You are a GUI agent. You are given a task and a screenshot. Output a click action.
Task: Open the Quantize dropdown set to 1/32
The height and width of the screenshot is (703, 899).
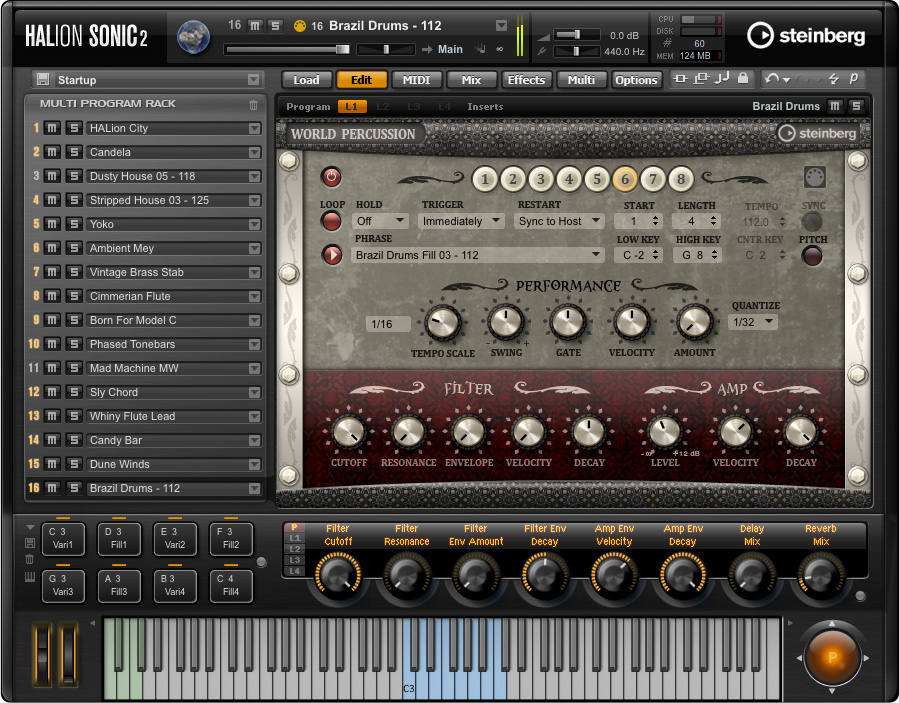point(753,322)
